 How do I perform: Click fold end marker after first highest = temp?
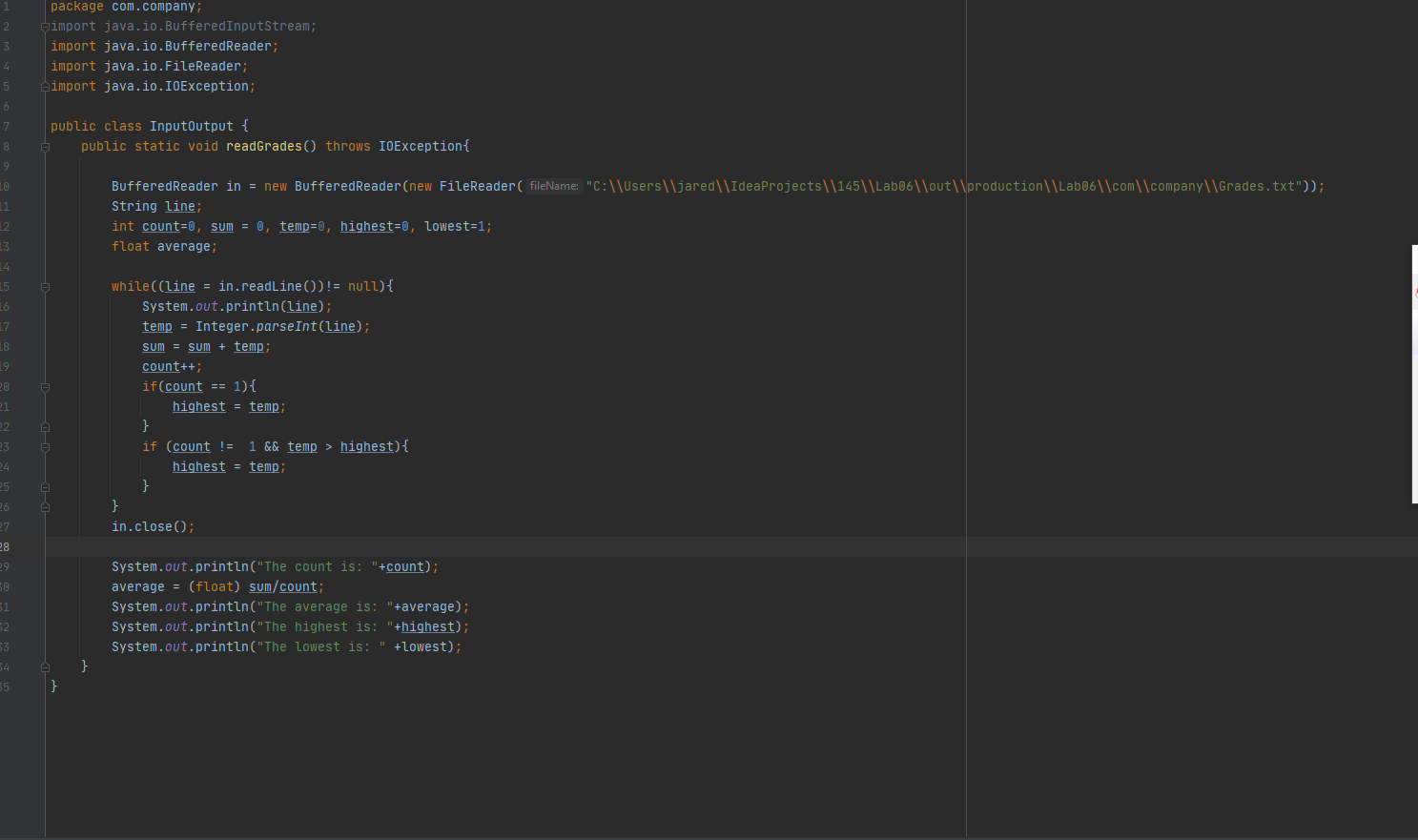pos(45,427)
